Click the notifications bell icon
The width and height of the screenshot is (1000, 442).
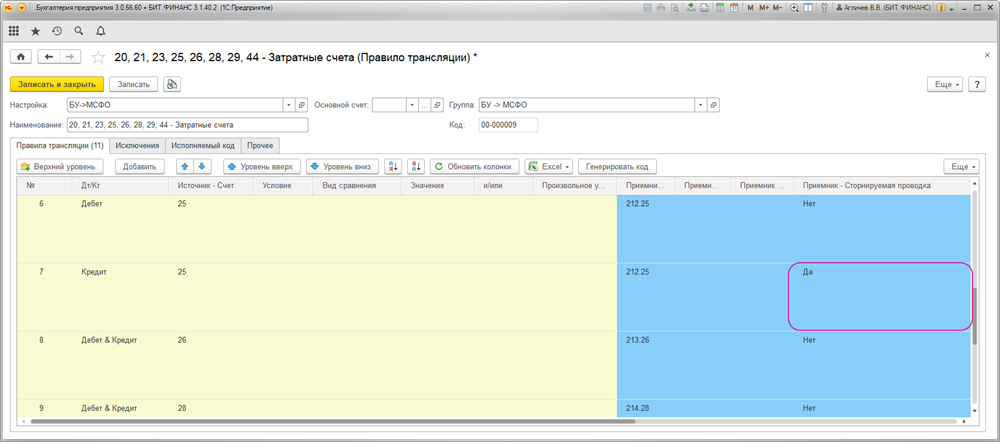(100, 31)
